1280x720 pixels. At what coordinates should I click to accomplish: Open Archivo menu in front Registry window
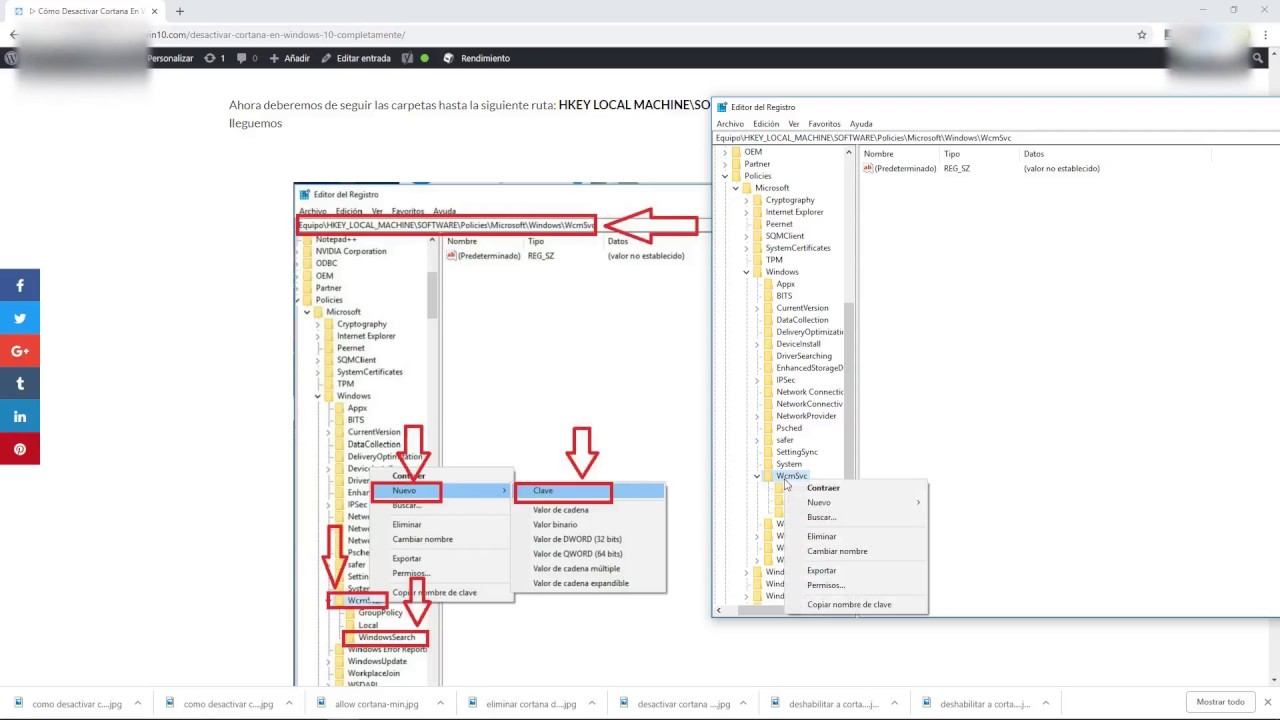(730, 124)
